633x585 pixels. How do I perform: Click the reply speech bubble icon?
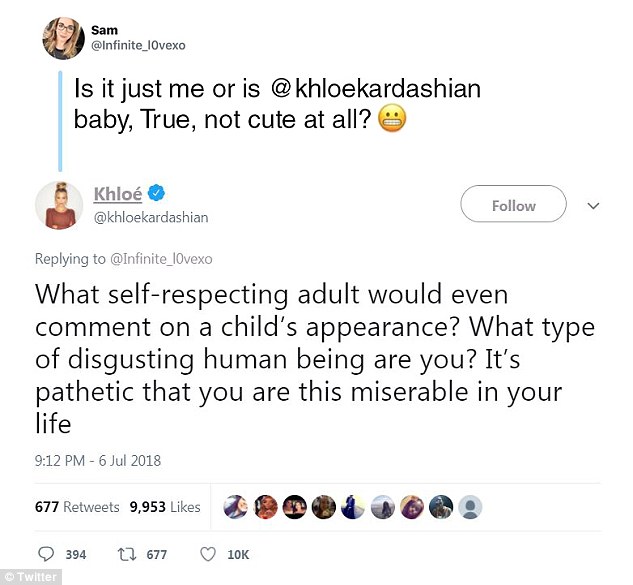point(45,554)
